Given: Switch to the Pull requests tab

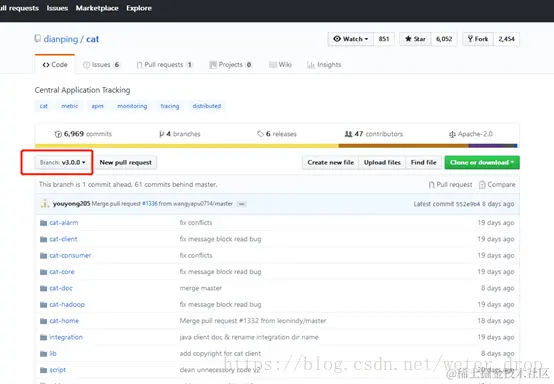Looking at the screenshot, I should coord(165,65).
